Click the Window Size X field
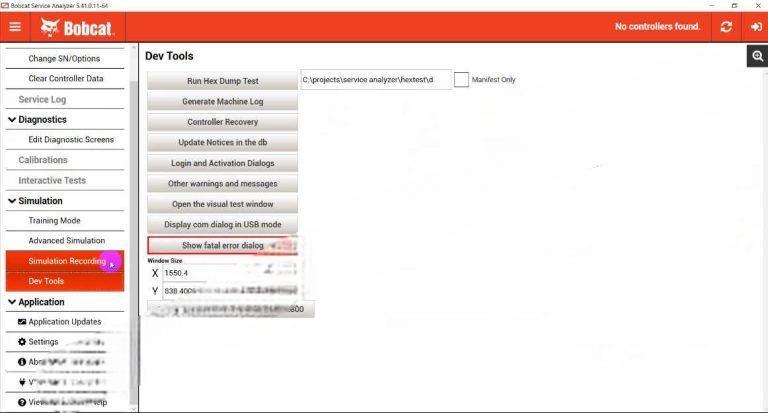The width and height of the screenshot is (768, 413). click(x=230, y=273)
